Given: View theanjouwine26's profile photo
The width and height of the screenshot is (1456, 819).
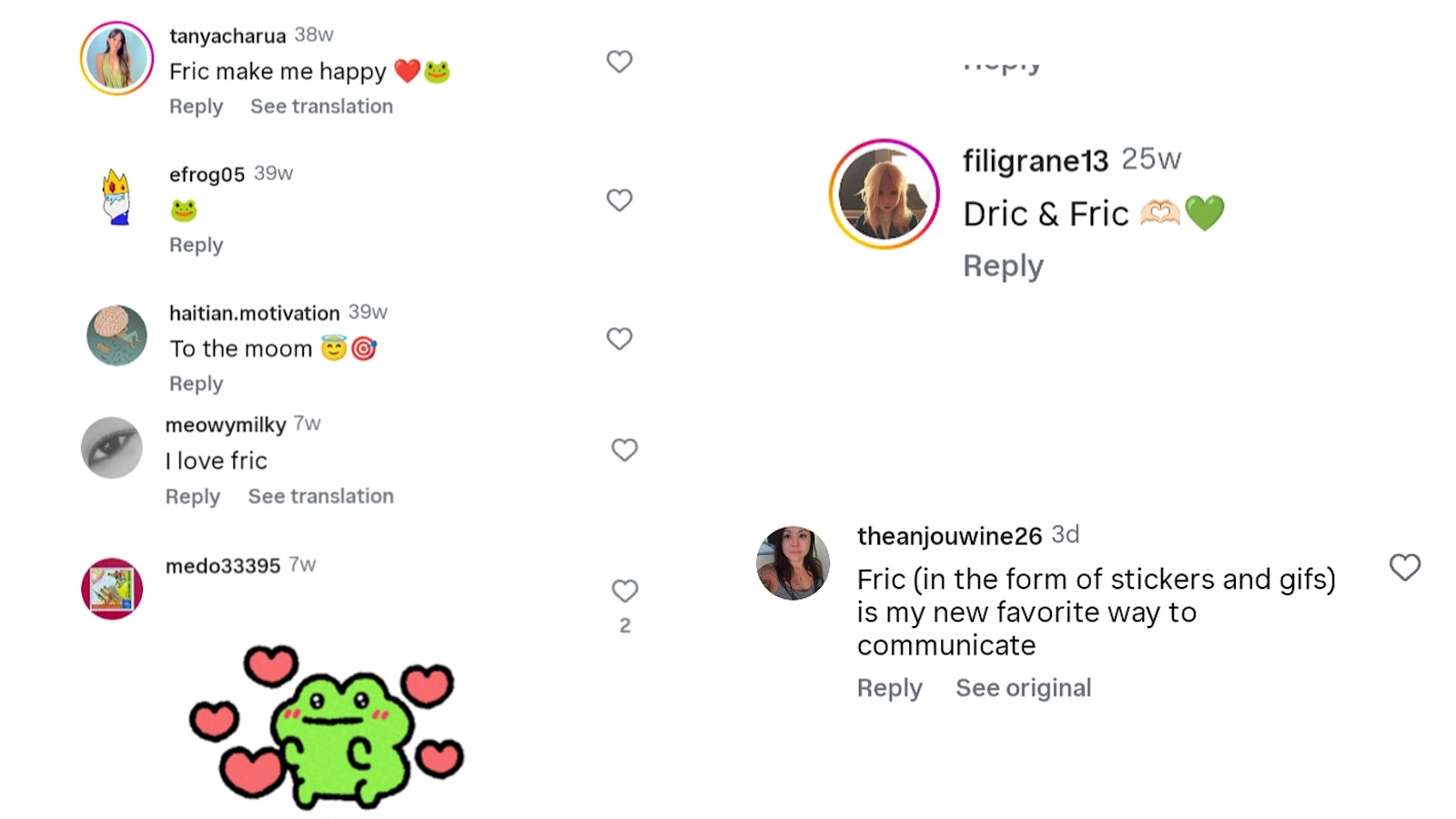Looking at the screenshot, I should [x=793, y=562].
